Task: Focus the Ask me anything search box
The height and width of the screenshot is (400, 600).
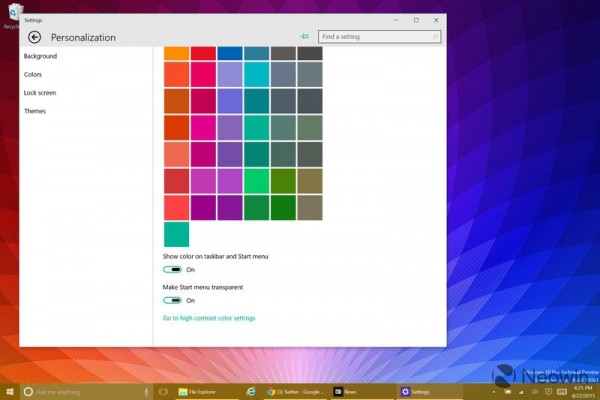Action: tap(86, 392)
